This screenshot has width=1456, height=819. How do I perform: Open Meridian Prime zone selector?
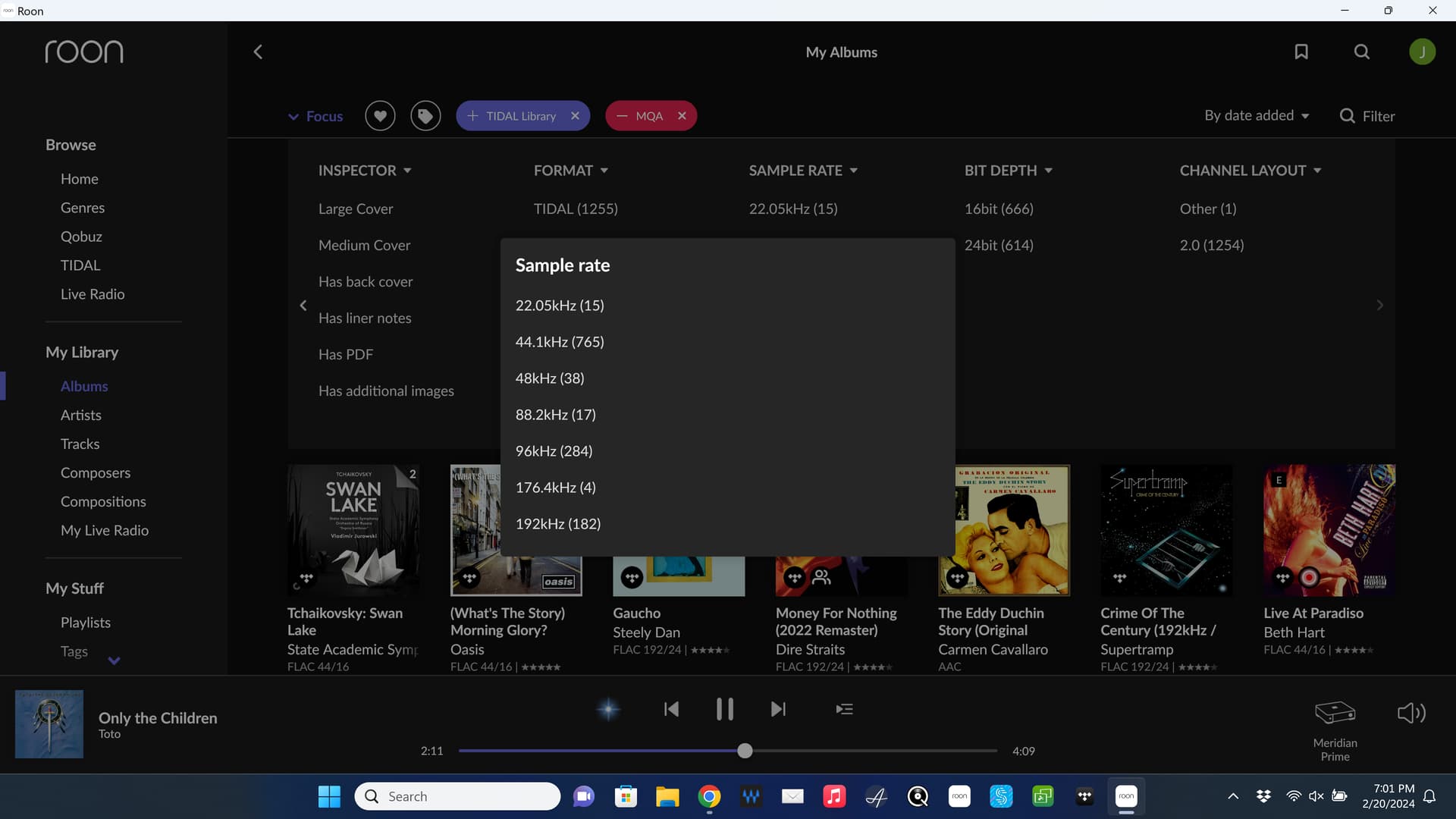pyautogui.click(x=1335, y=730)
